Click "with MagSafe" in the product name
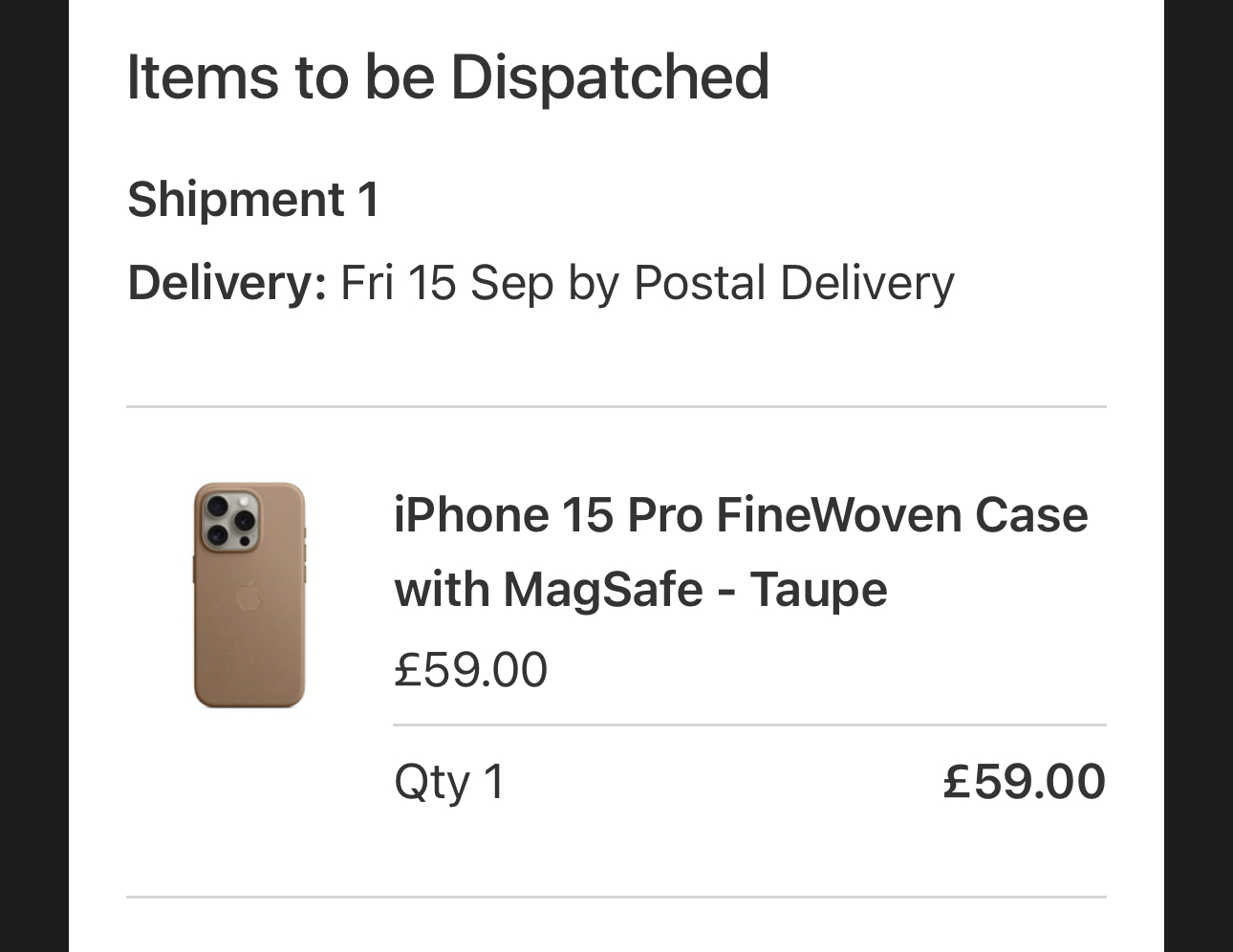 point(548,589)
